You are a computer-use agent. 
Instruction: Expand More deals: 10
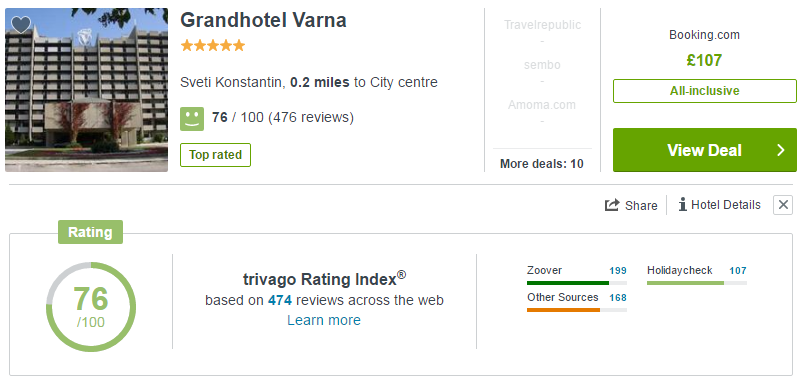pos(542,164)
